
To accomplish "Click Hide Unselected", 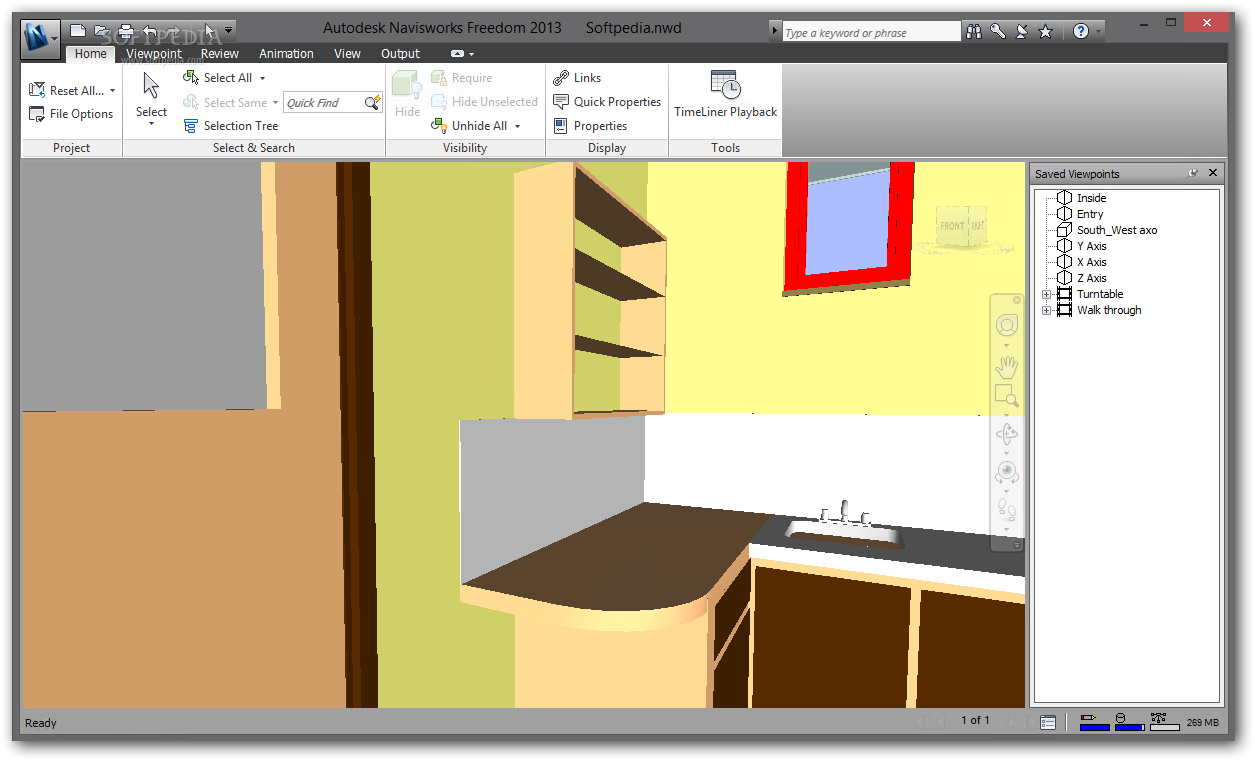I will click(x=485, y=102).
